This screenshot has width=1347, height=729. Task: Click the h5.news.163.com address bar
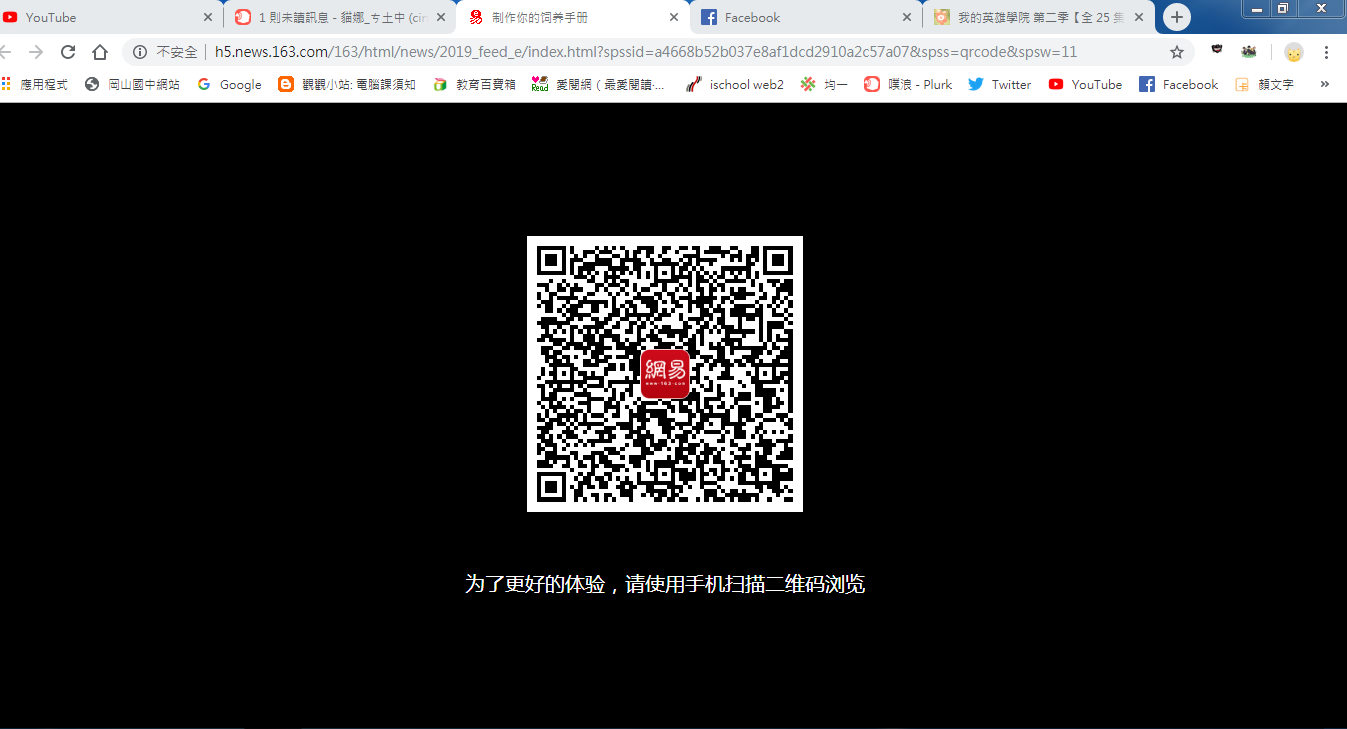645,52
